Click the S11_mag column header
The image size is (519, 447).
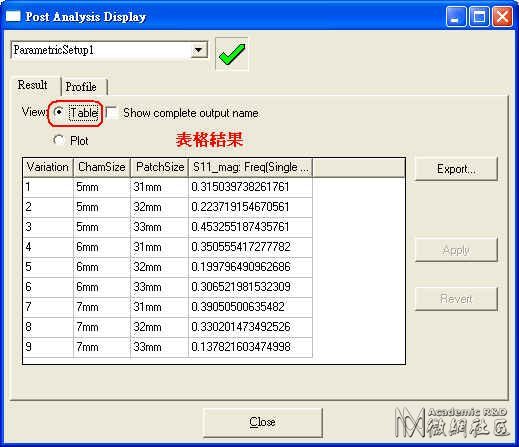point(251,167)
